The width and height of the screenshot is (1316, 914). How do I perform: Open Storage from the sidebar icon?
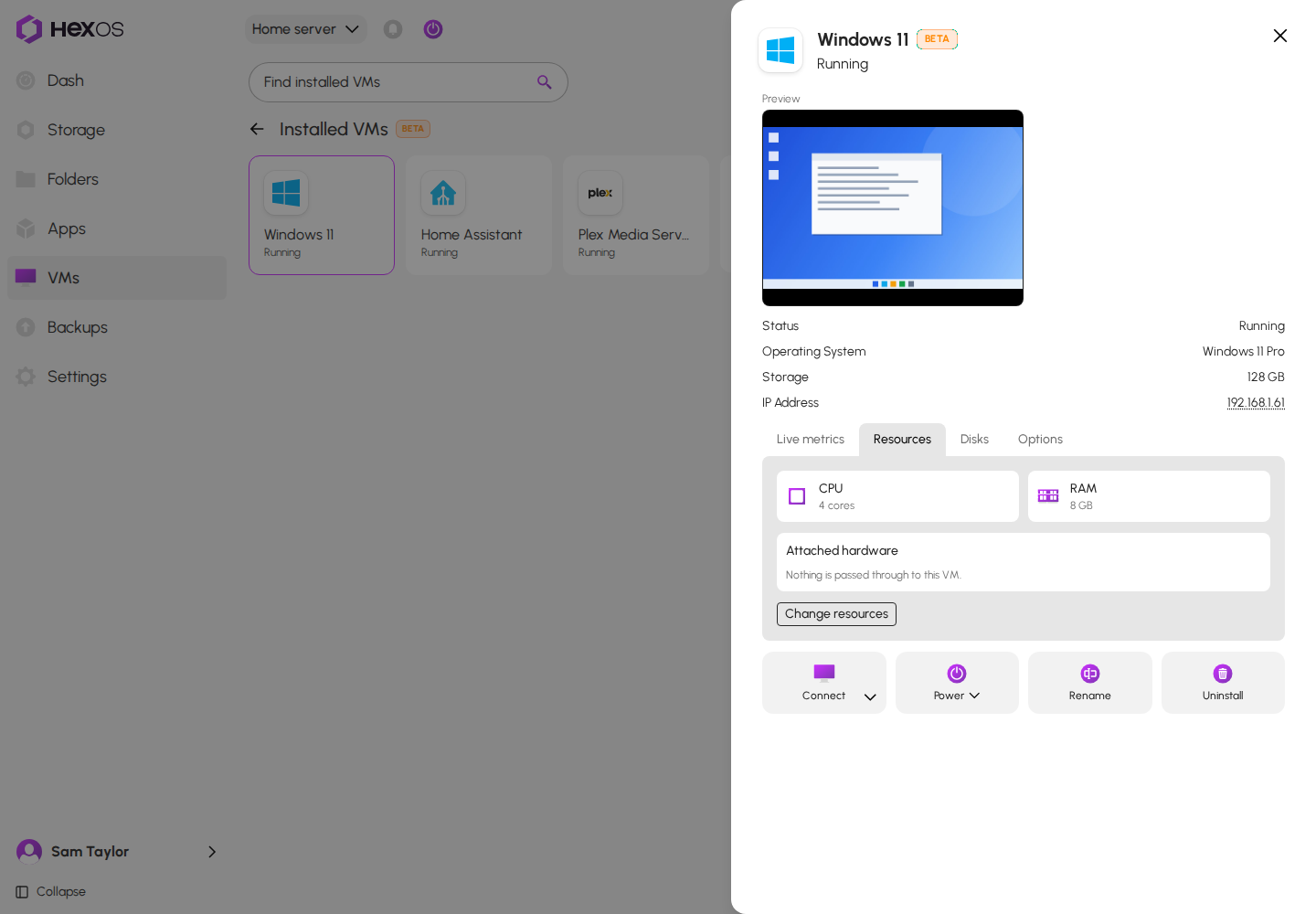pos(26,130)
